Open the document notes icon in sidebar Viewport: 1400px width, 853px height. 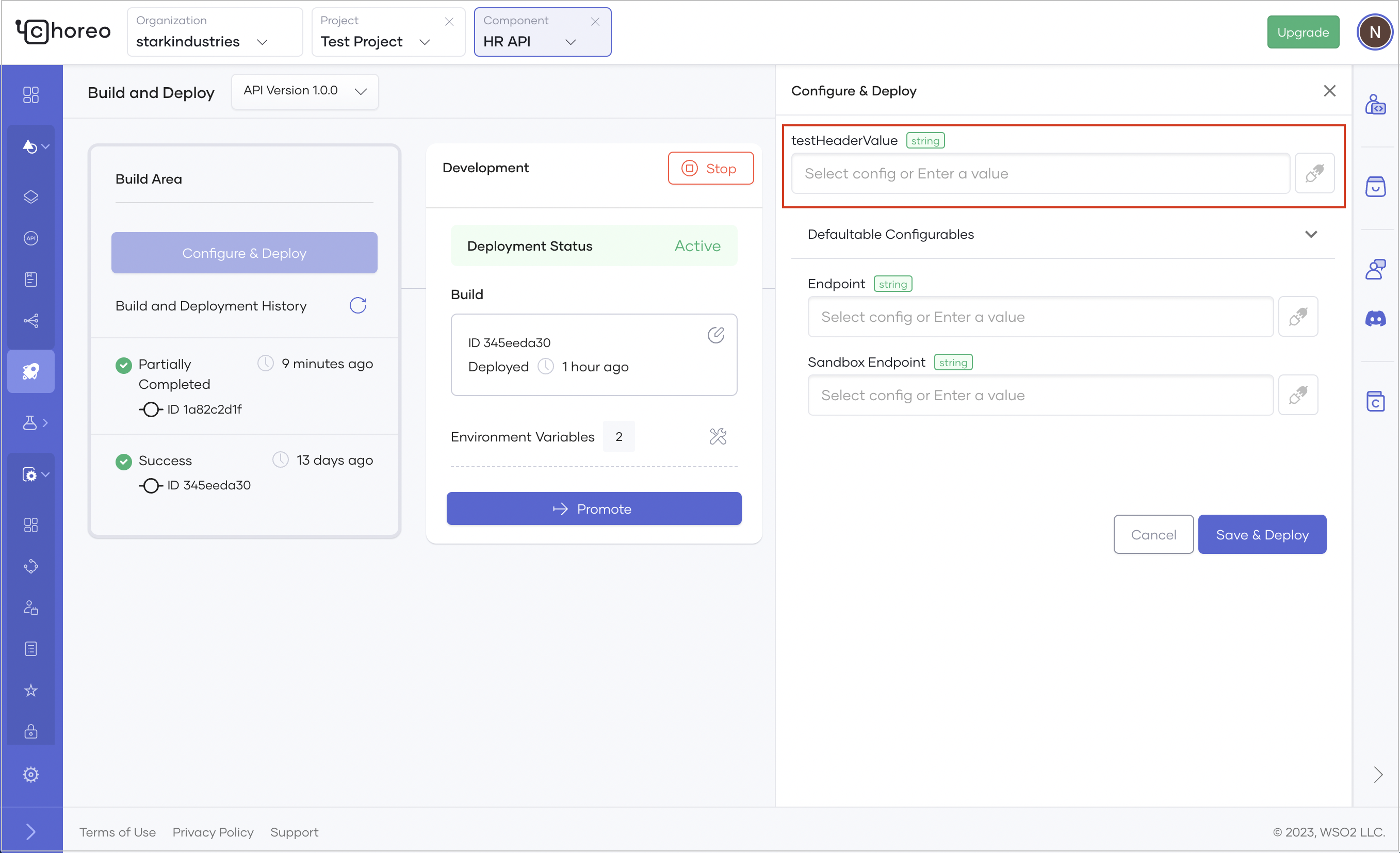pyautogui.click(x=30, y=280)
